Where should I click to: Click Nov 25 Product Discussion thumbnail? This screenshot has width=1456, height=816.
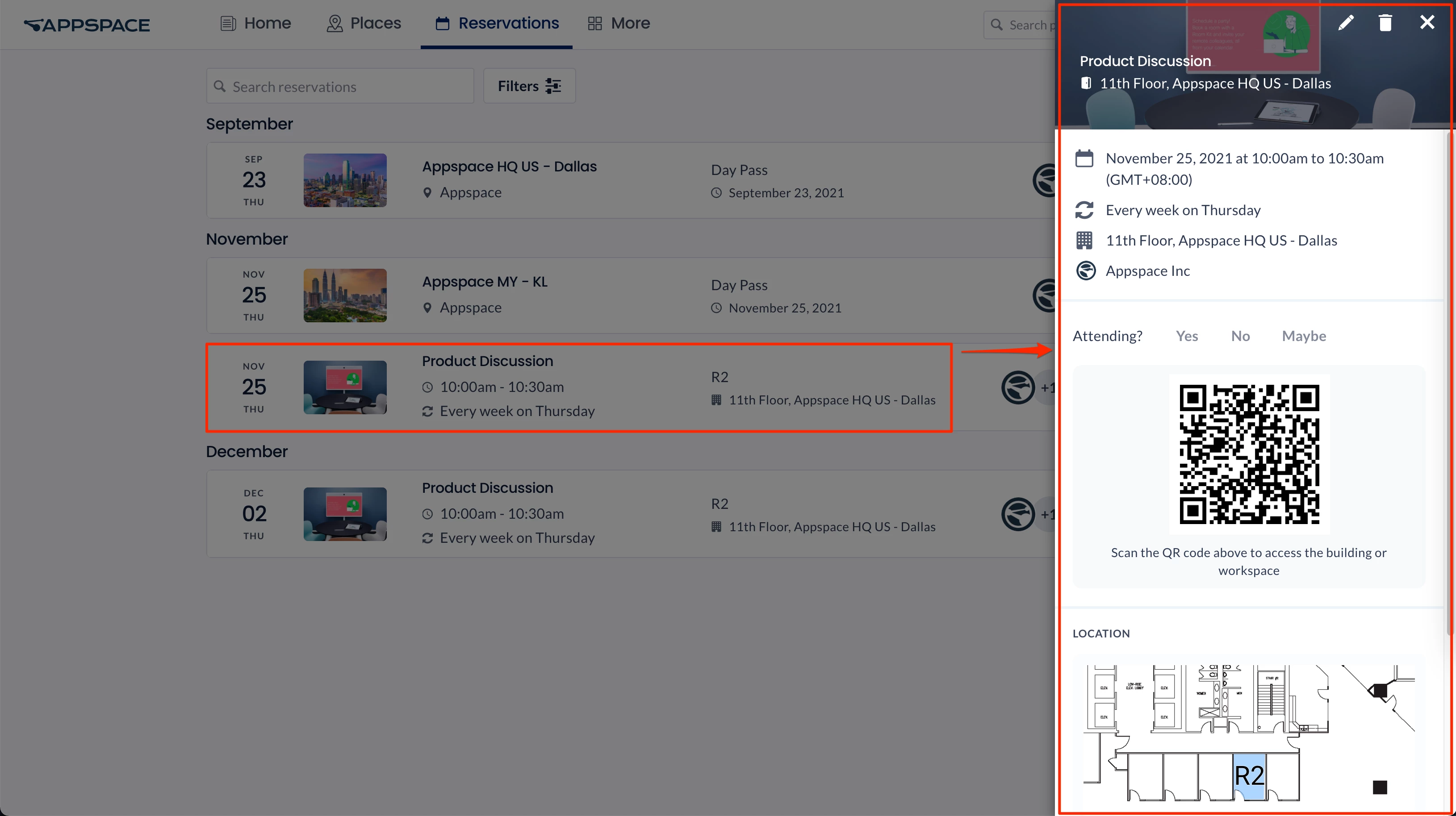pos(345,387)
